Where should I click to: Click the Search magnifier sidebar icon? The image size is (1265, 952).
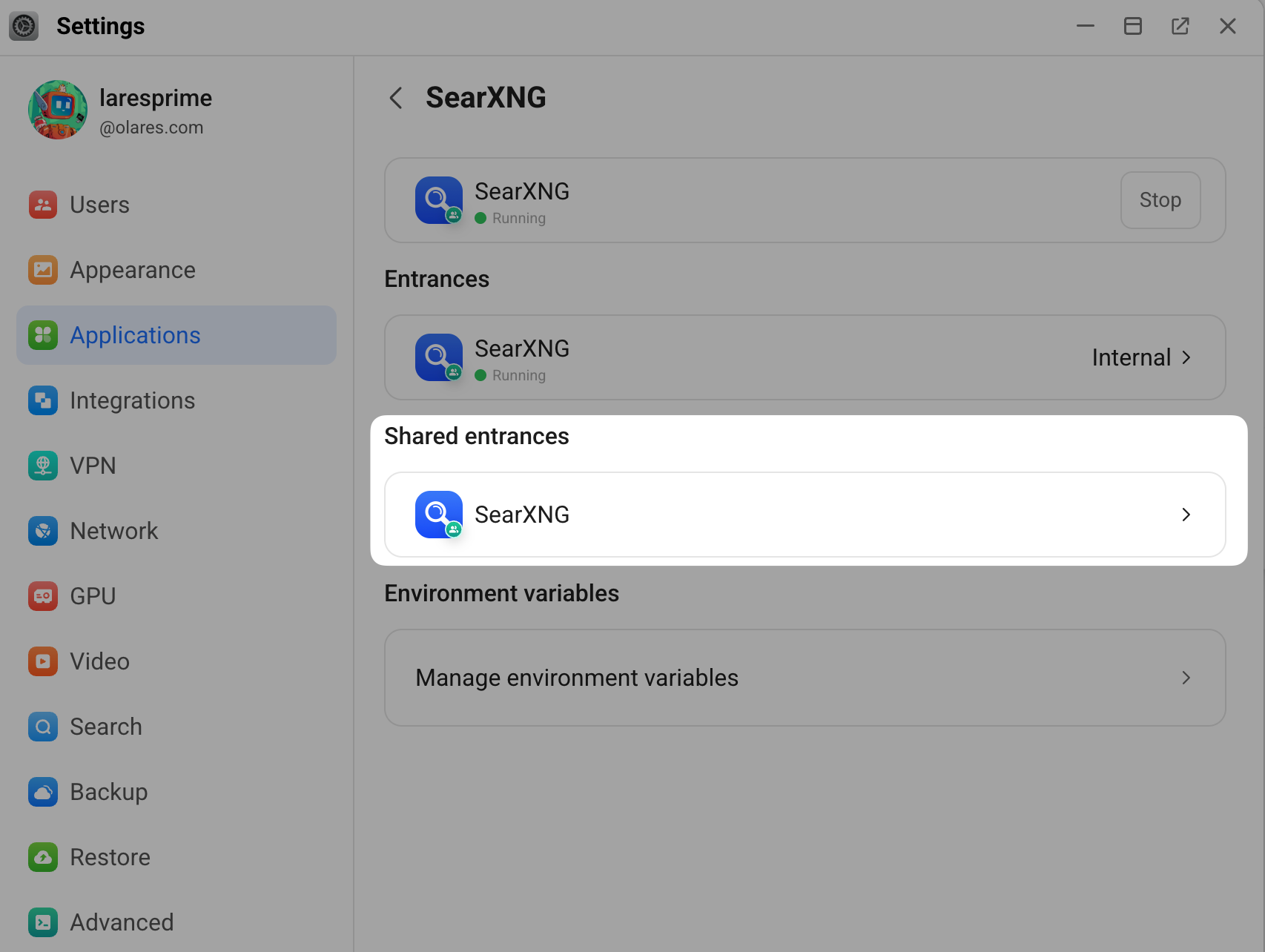pos(43,727)
